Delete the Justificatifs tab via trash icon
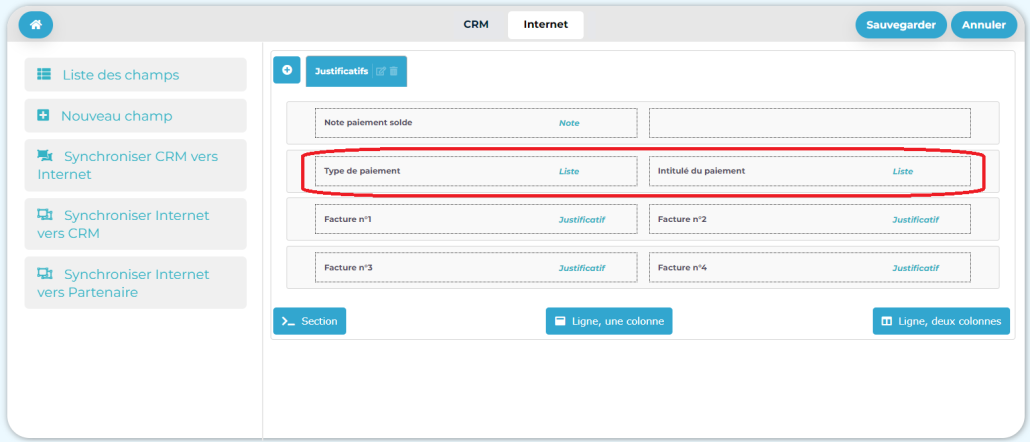1030x442 pixels. pyautogui.click(x=393, y=71)
